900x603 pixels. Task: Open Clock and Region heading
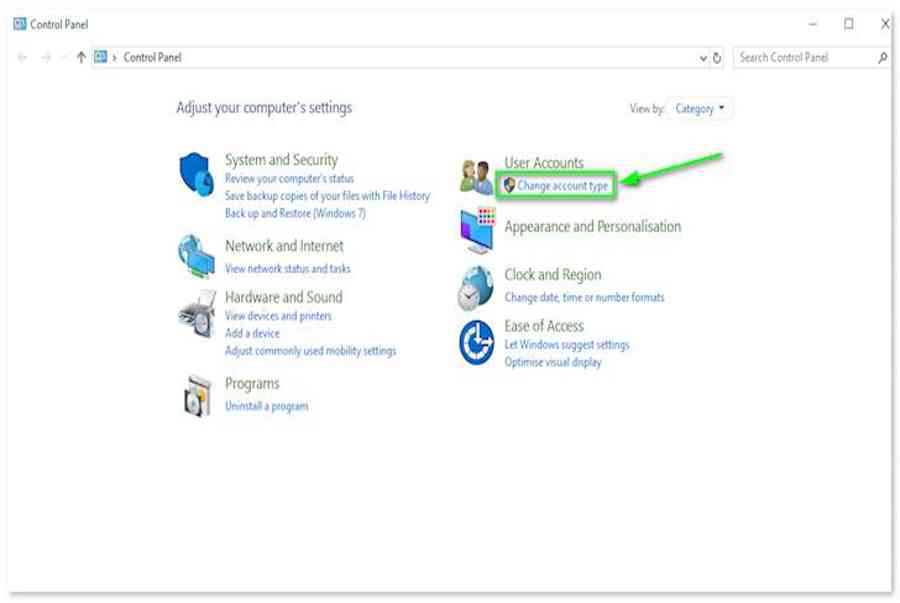553,274
